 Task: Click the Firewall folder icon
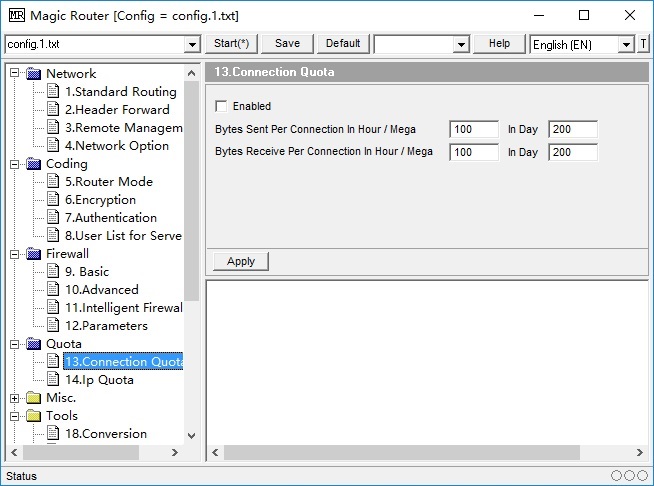[33, 254]
